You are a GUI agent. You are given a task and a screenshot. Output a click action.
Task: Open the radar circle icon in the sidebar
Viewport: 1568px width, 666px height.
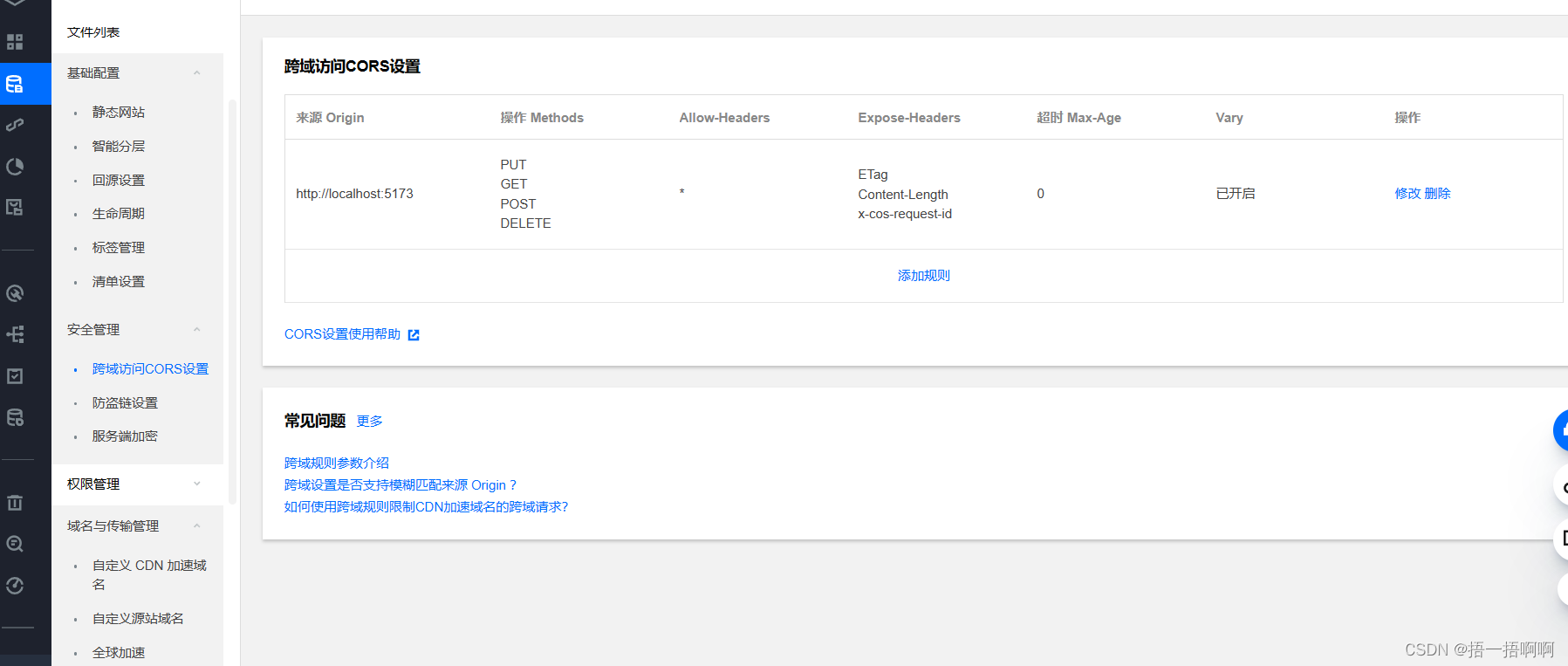[x=15, y=293]
